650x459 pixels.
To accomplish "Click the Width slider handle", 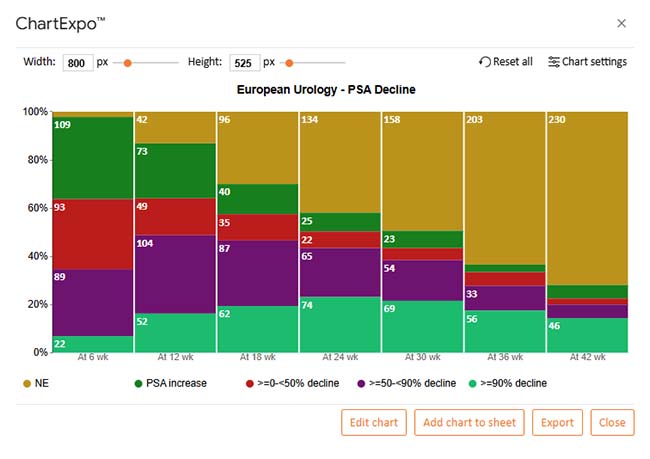I will point(128,63).
